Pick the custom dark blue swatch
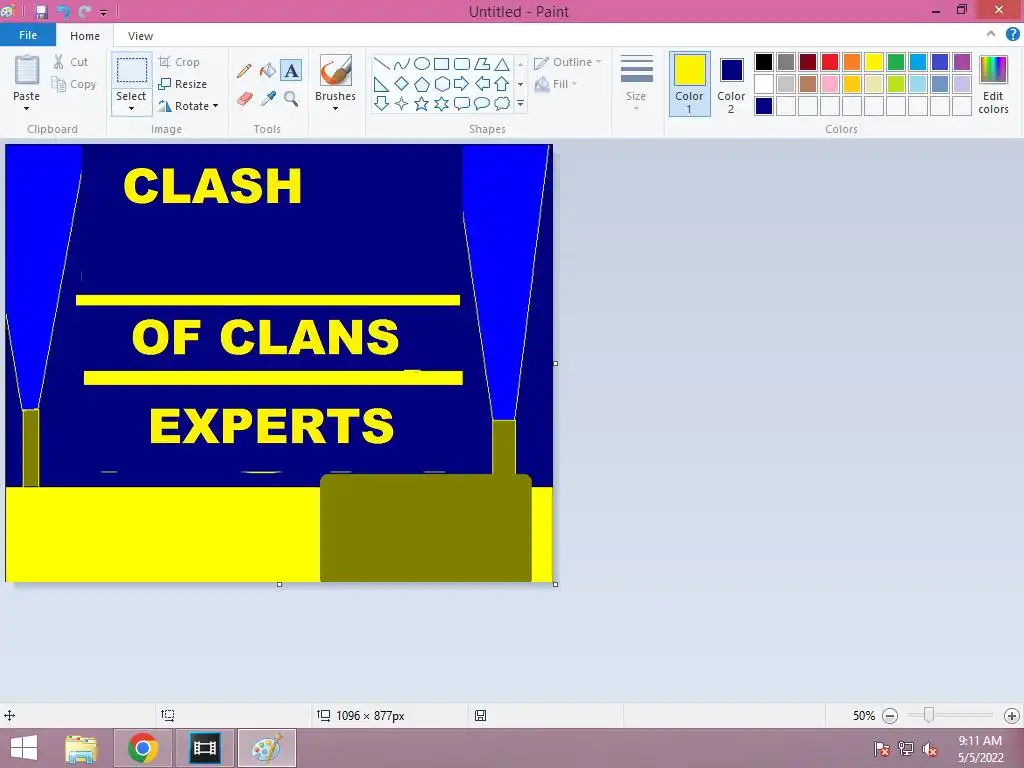This screenshot has width=1024, height=768. 763,106
